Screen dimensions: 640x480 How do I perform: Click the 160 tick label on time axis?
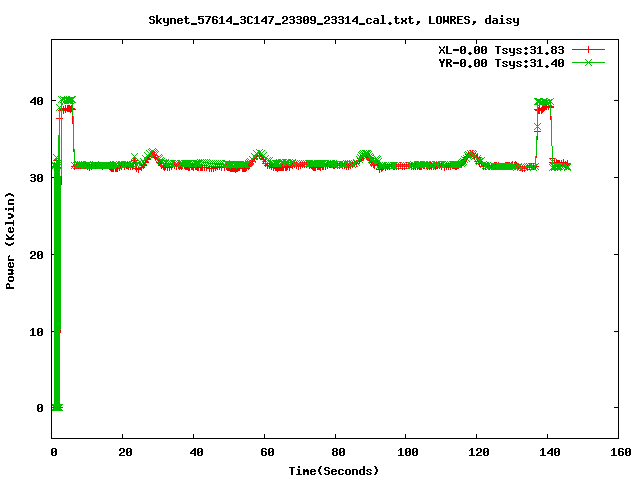(x=618, y=453)
